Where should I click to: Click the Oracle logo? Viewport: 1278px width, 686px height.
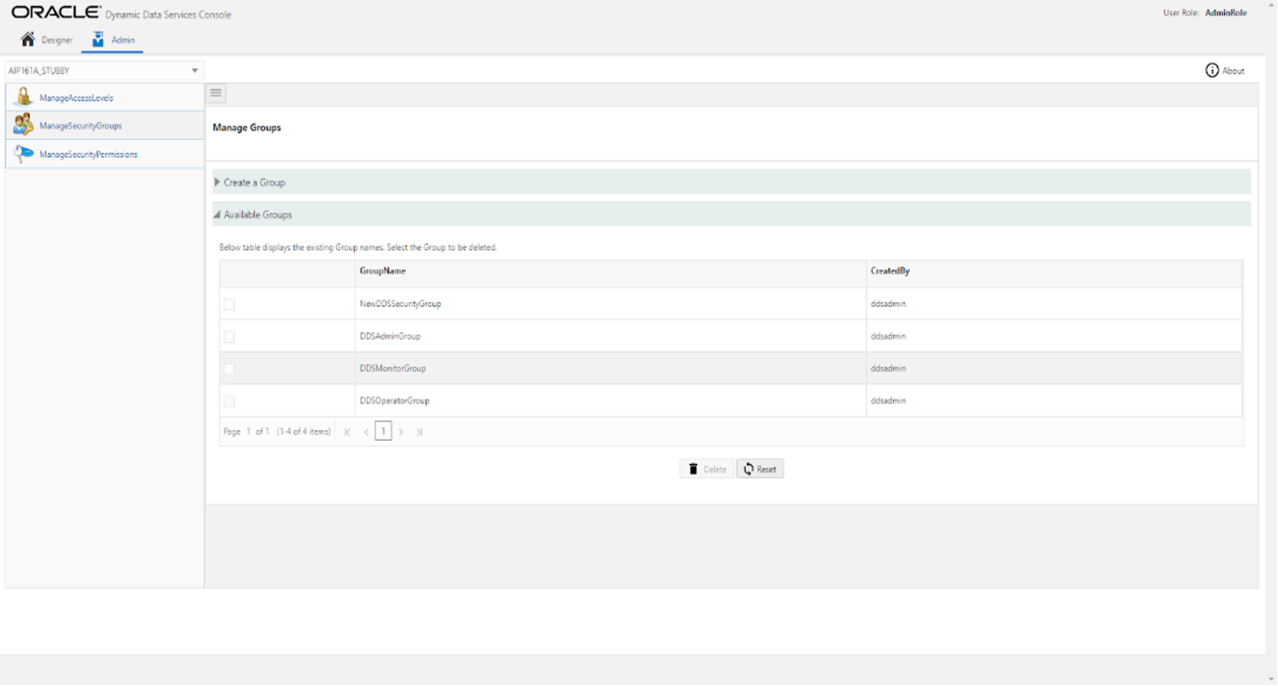pyautogui.click(x=56, y=13)
